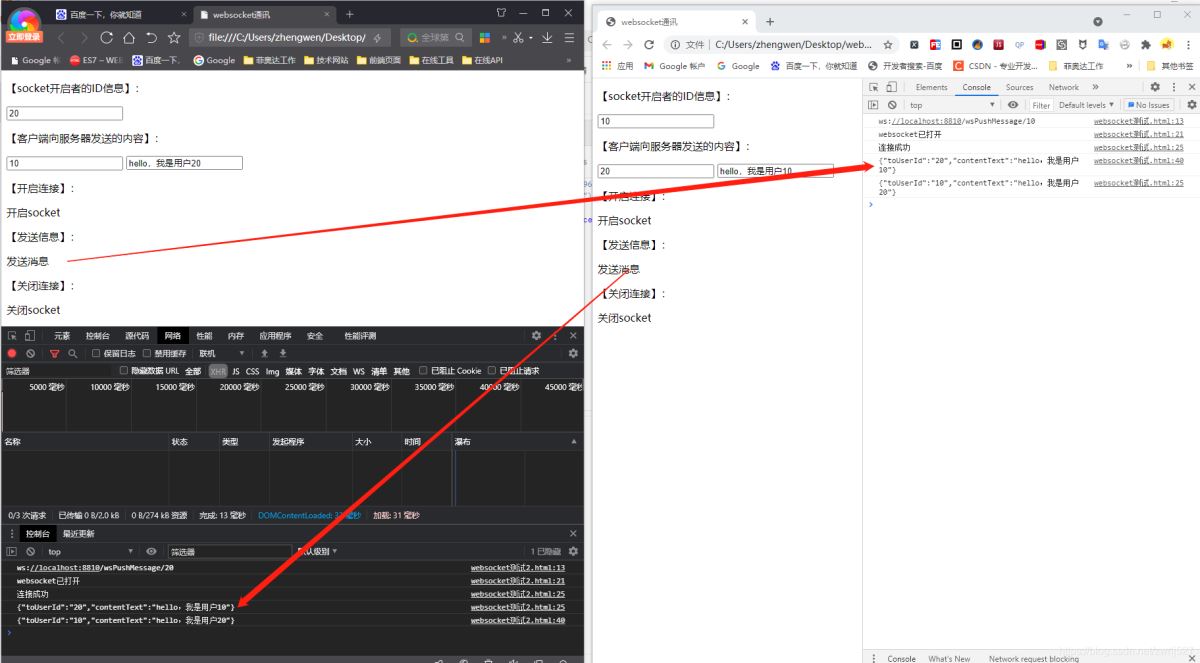Image resolution: width=1200 pixels, height=663 pixels.
Task: Click No Issues button in right console
Action: pos(1147,105)
